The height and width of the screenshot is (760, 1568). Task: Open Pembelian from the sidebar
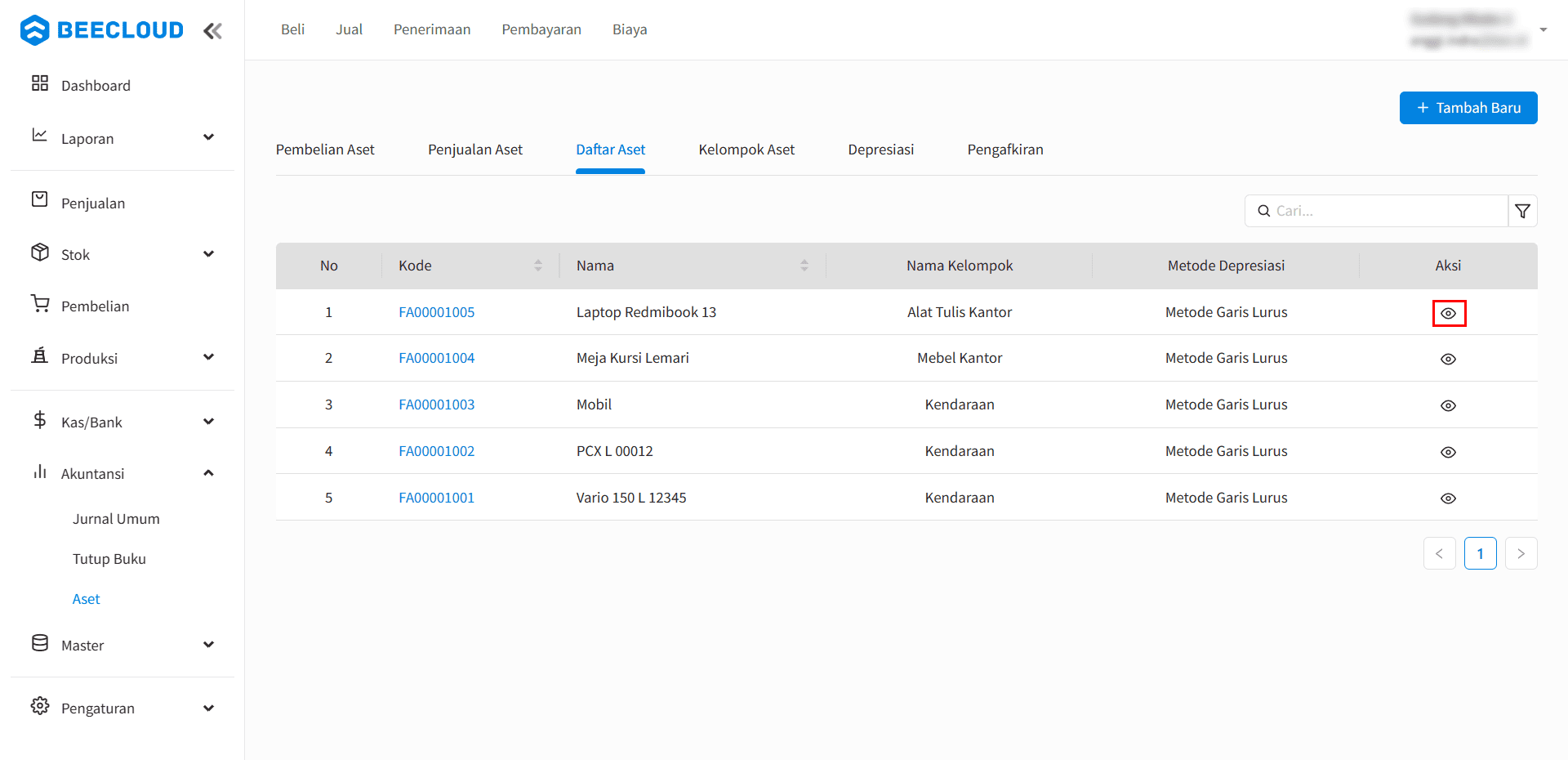click(95, 306)
